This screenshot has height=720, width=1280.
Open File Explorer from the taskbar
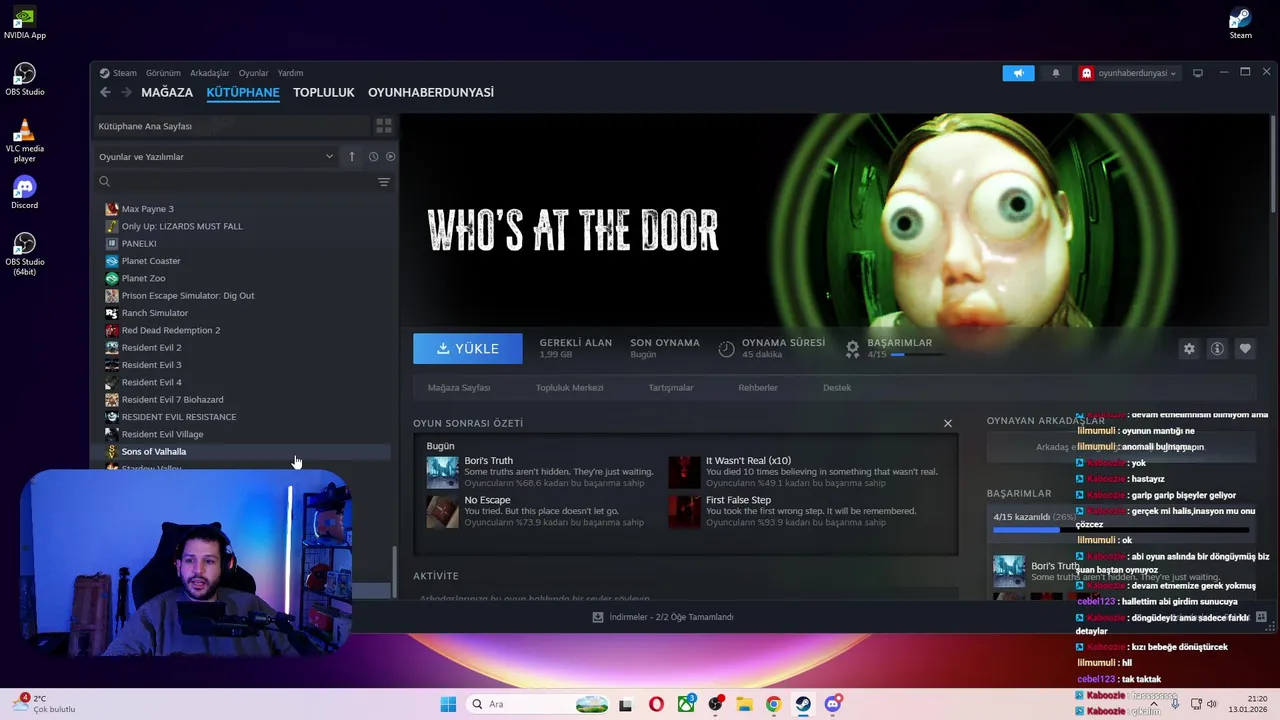[x=744, y=704]
